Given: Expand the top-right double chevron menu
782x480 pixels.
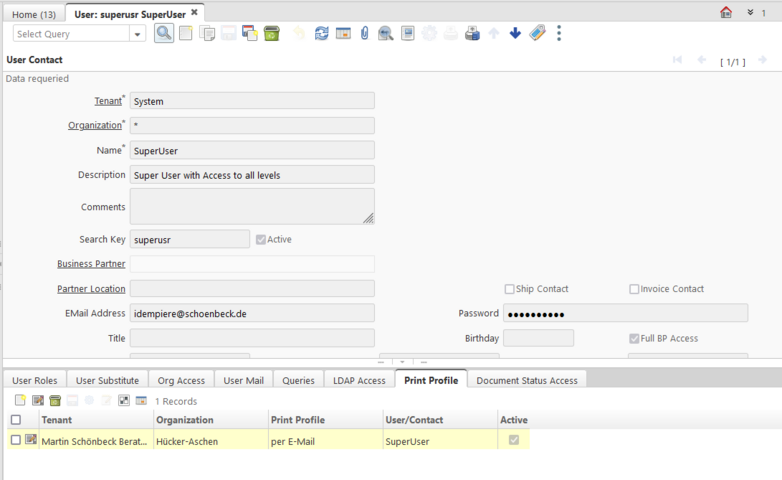Looking at the screenshot, I should click(x=750, y=12).
